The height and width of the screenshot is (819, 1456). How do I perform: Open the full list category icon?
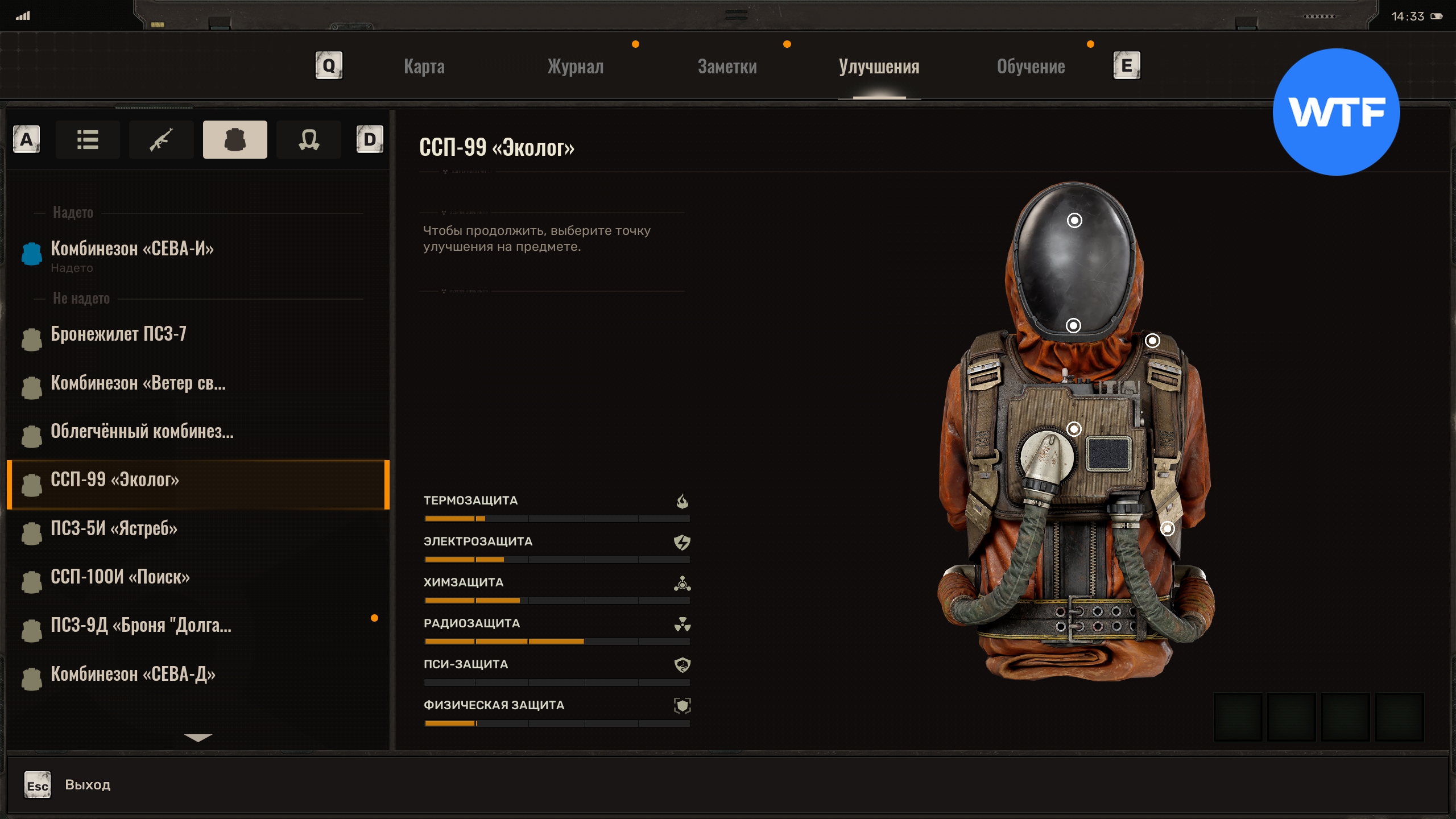coord(88,139)
